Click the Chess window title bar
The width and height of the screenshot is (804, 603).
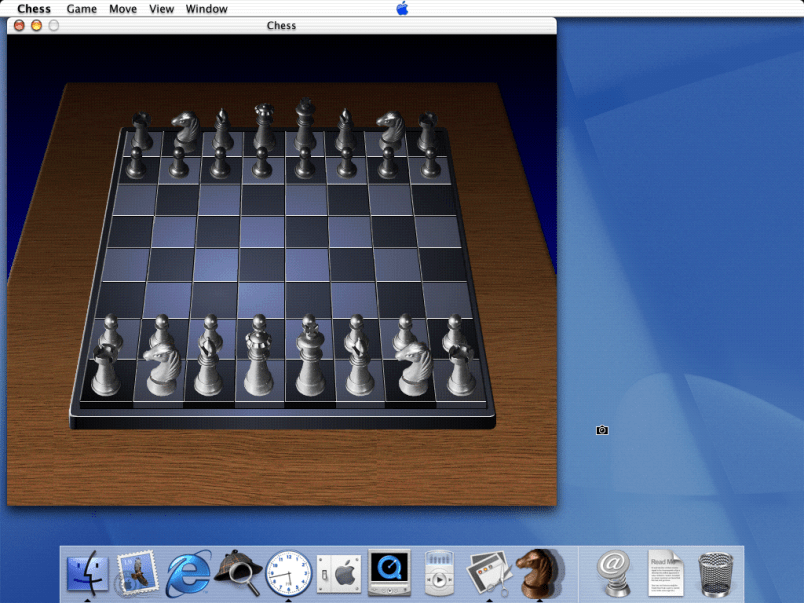281,25
